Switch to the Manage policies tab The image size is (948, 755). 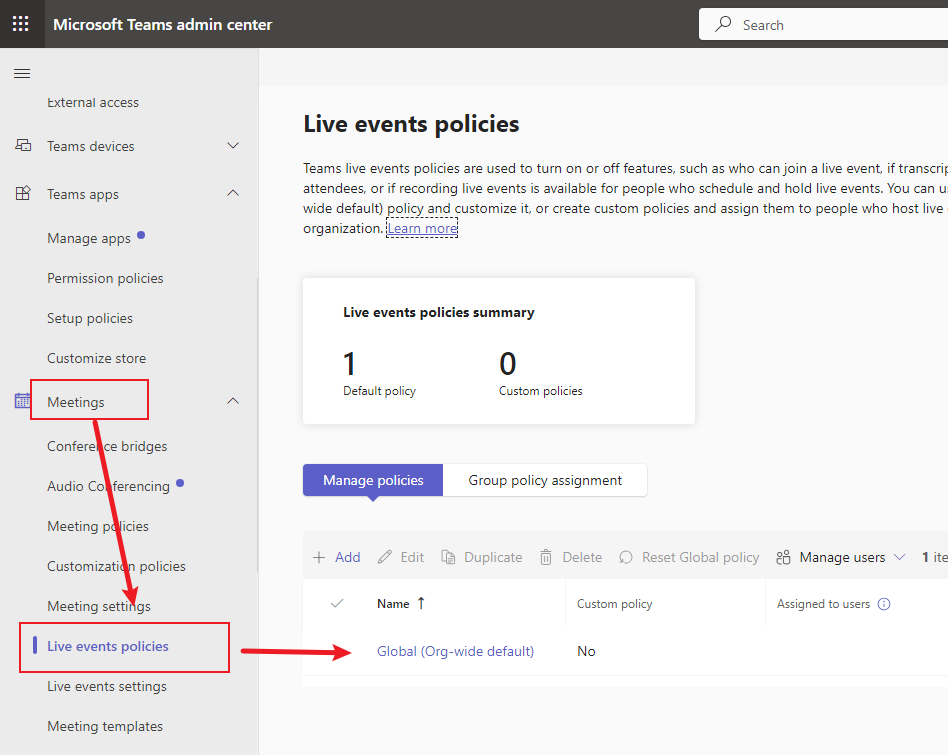click(x=373, y=480)
